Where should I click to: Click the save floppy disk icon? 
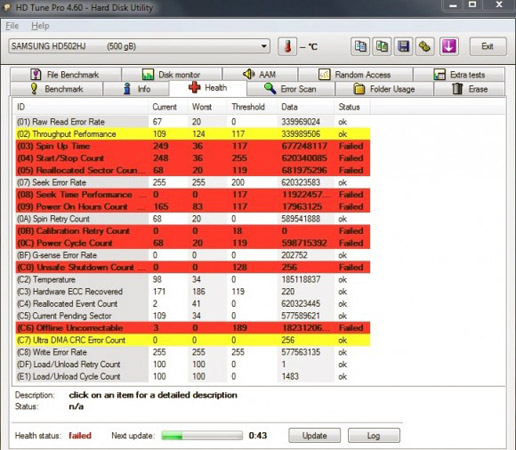(403, 46)
